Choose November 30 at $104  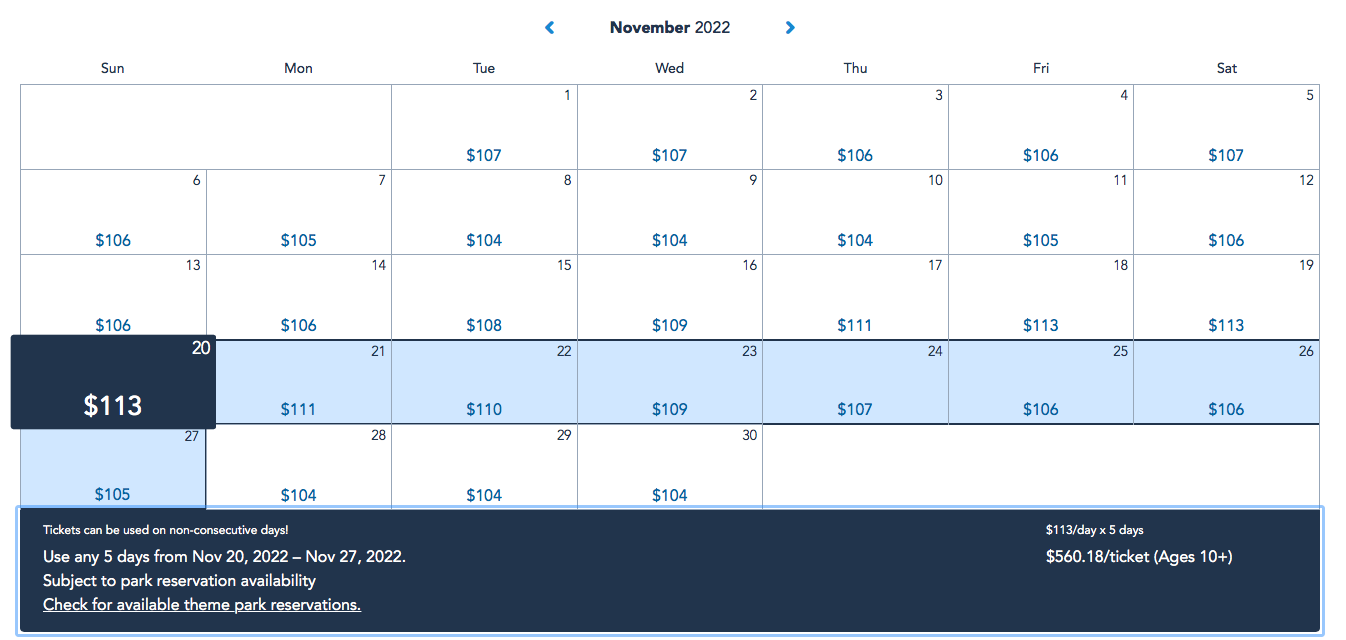pyautogui.click(x=670, y=467)
